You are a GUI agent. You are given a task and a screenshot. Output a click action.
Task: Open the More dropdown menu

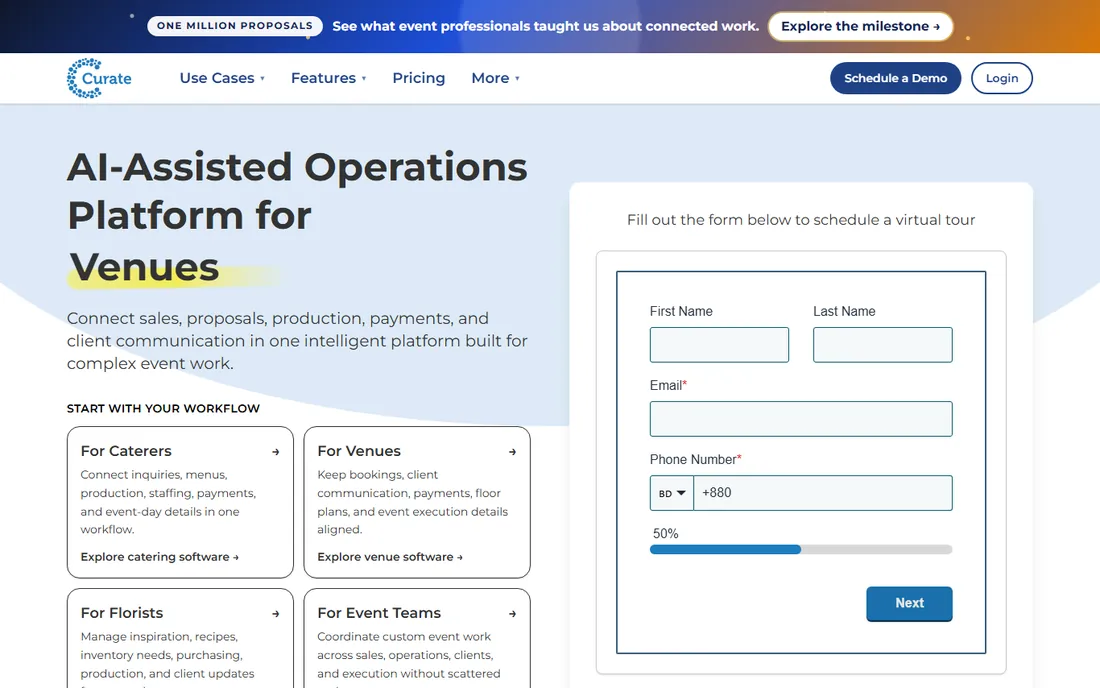pos(495,78)
